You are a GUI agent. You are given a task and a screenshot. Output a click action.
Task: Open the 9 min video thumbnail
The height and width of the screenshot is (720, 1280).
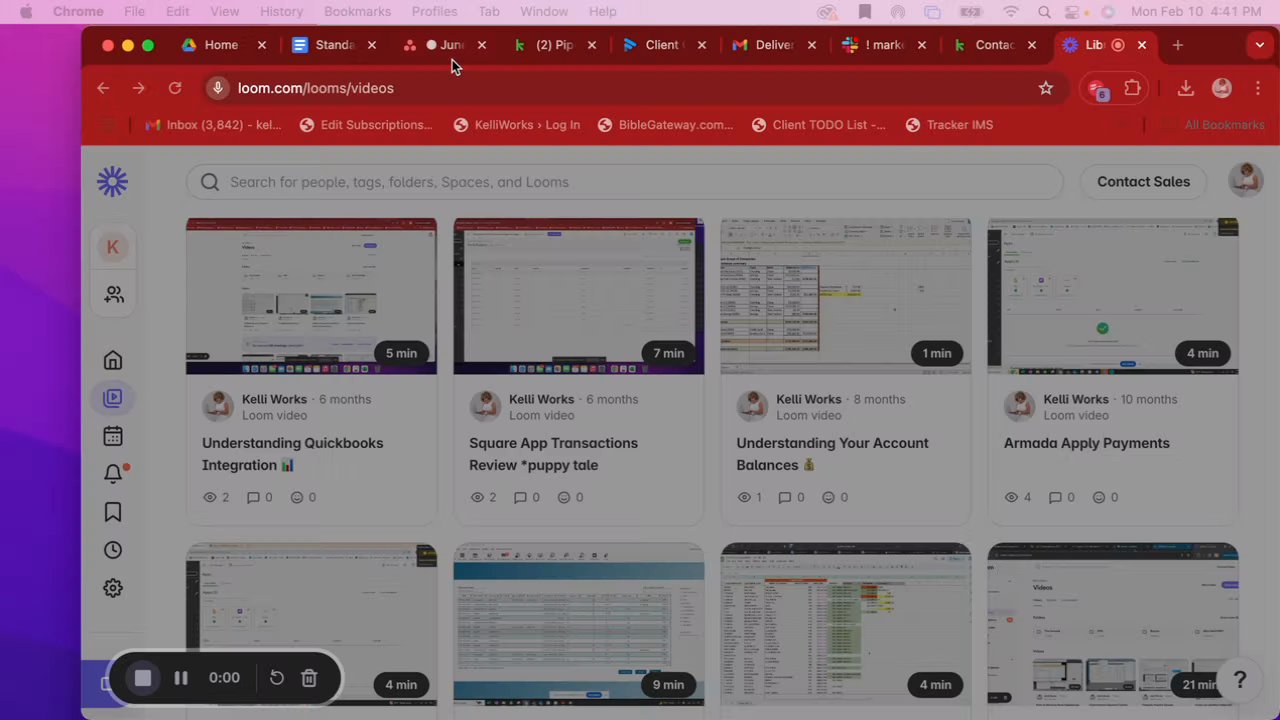tap(579, 624)
